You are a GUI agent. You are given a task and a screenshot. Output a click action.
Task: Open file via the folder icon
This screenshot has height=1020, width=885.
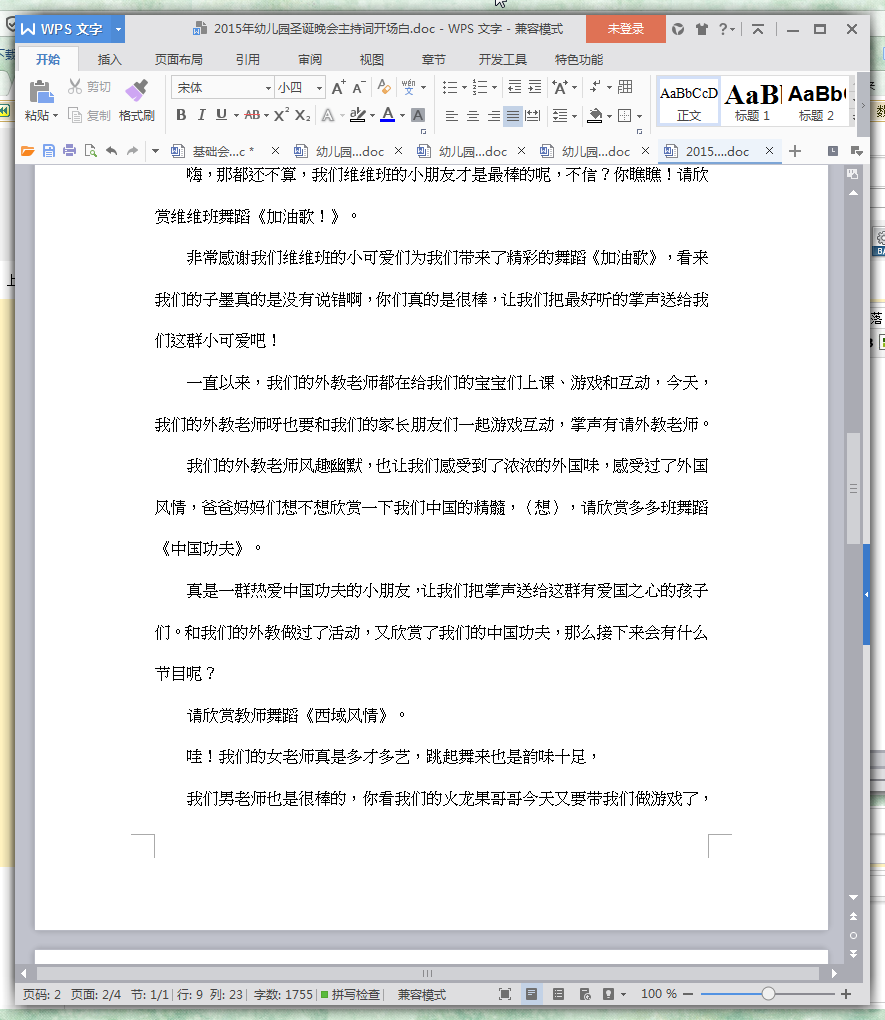click(x=27, y=151)
